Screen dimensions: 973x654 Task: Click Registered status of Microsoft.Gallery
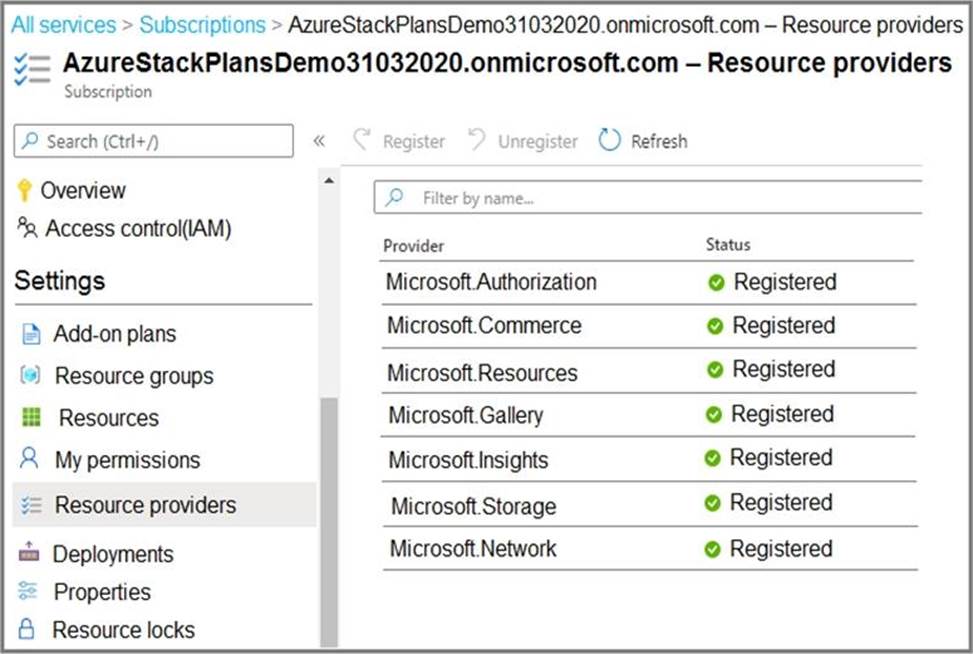click(x=782, y=414)
